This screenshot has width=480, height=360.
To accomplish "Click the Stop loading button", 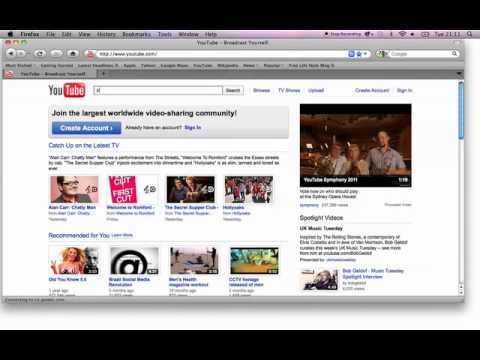I will coord(56,53).
